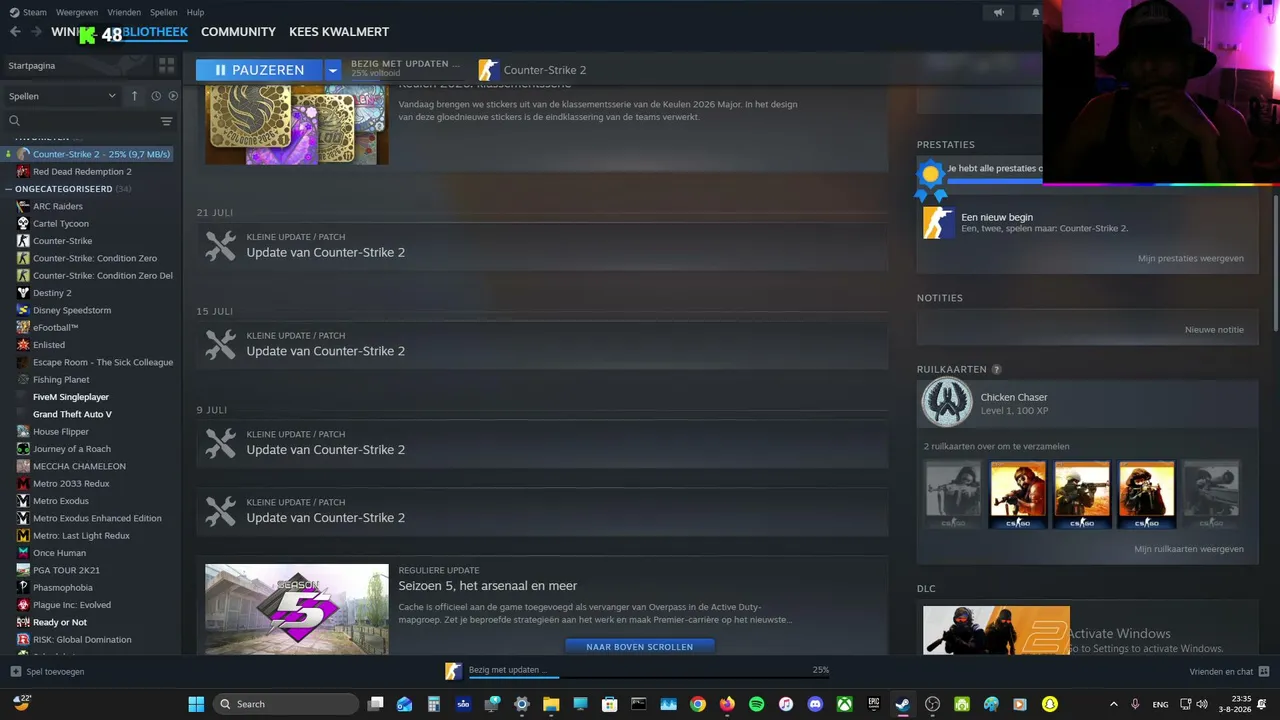Open the Steam menu
Screen dimensions: 1280x720
click(28, 12)
